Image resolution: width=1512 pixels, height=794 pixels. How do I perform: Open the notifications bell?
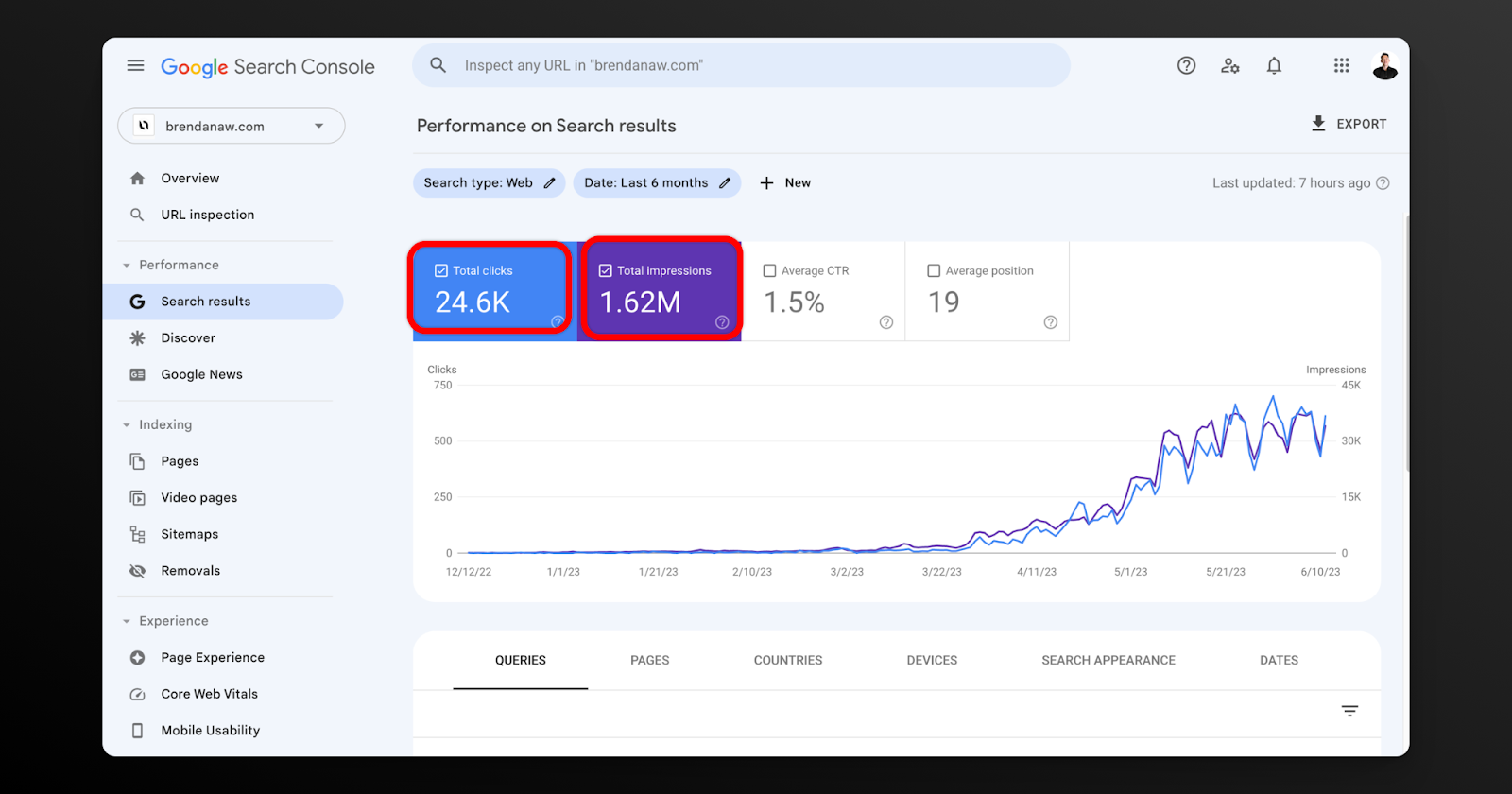1274,65
